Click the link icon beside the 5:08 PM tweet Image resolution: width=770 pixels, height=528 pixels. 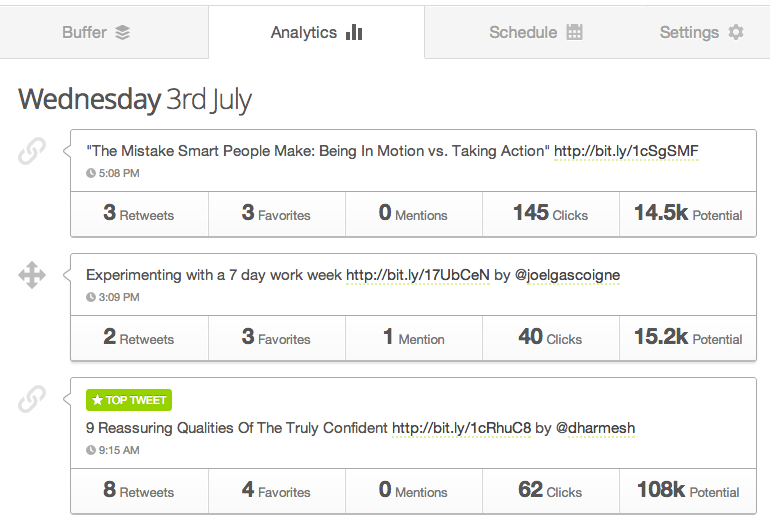click(32, 151)
